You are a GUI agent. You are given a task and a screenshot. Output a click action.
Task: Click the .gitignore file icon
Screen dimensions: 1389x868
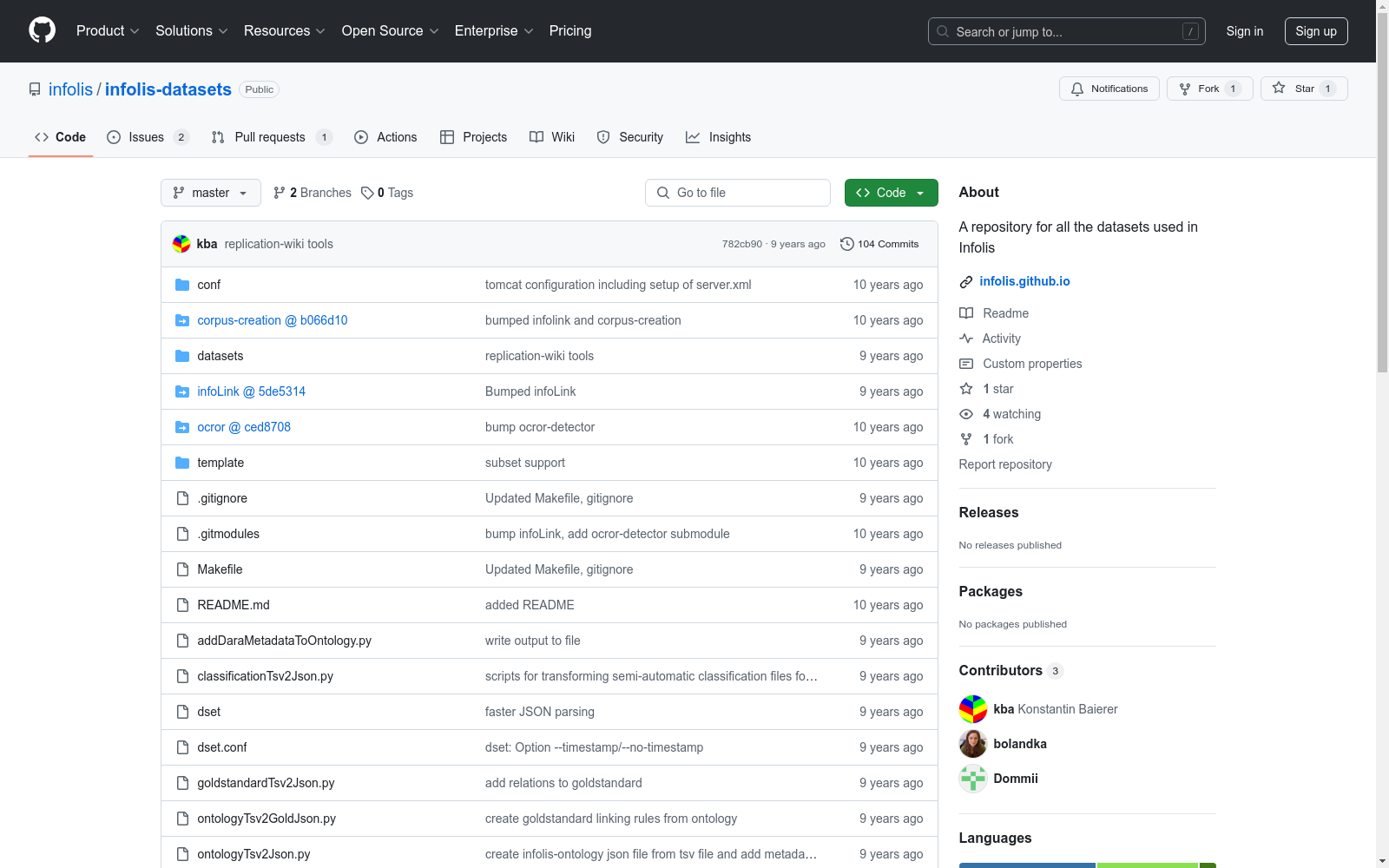pos(182,498)
